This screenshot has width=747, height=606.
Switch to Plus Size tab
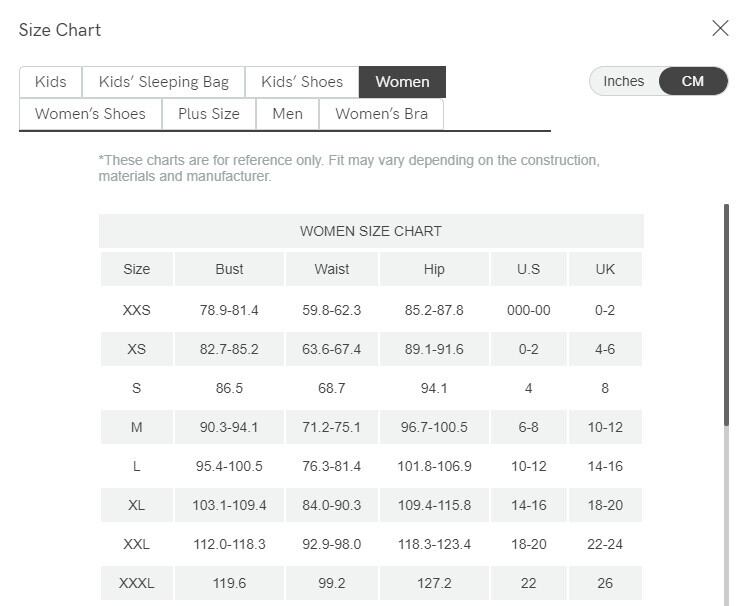(209, 114)
